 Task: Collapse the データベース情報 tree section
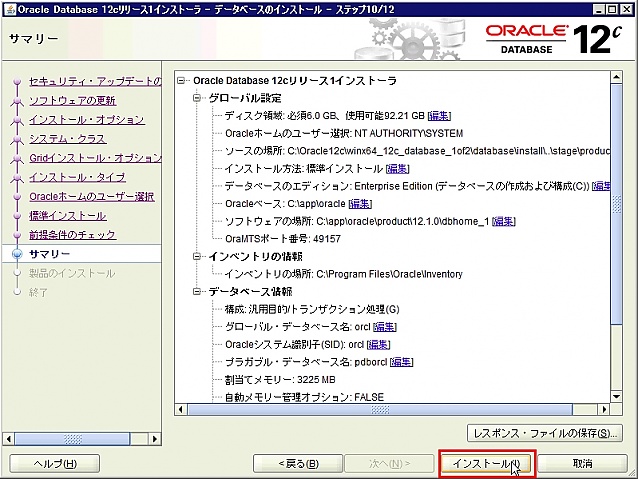point(197,291)
